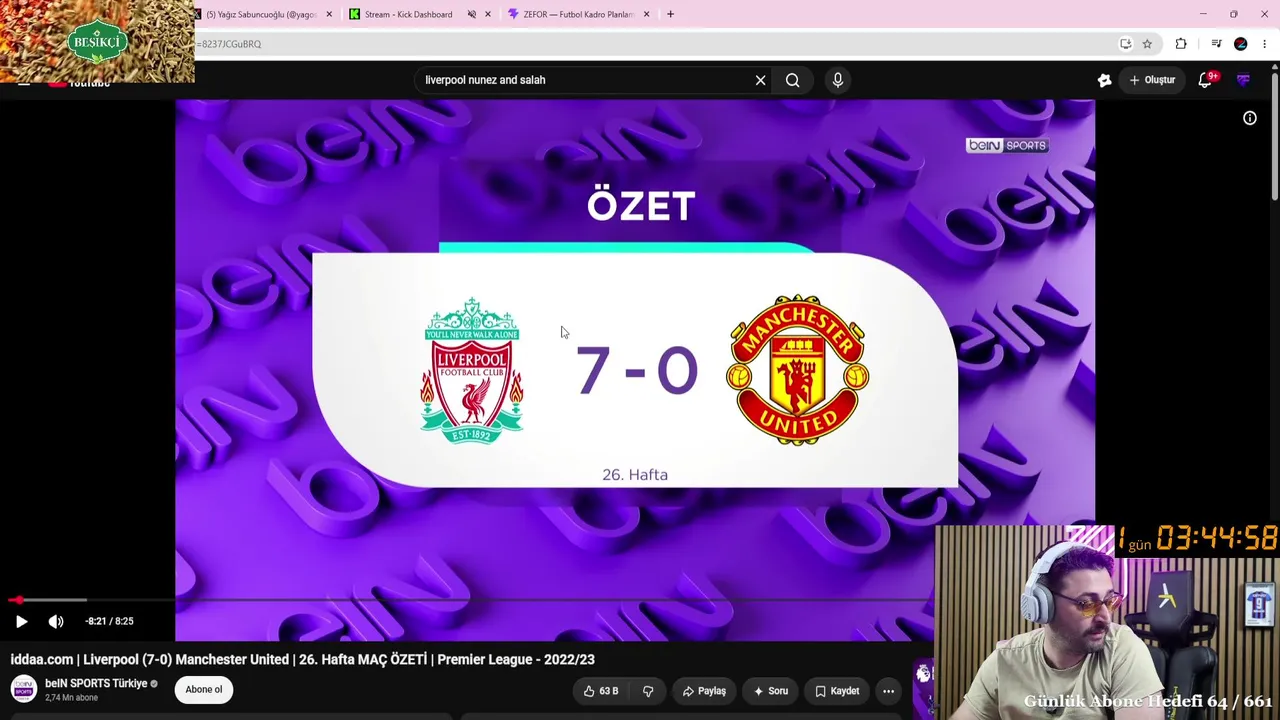Open the browser media controls icon
This screenshot has width=1280, height=720.
coord(1216,44)
